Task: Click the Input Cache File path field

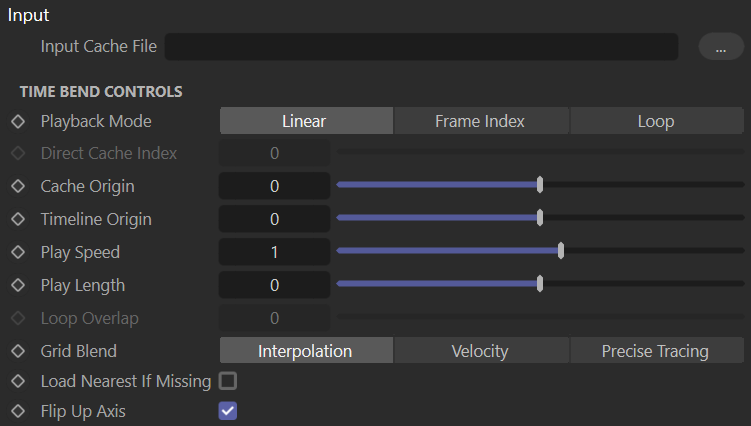Action: click(x=421, y=46)
